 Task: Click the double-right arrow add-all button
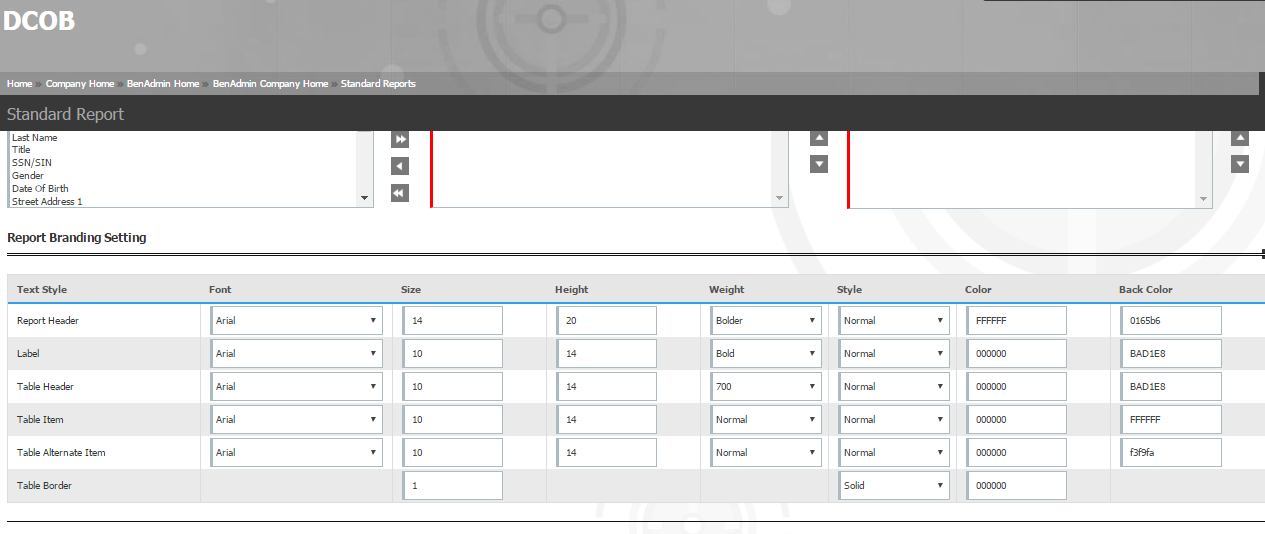tap(400, 139)
